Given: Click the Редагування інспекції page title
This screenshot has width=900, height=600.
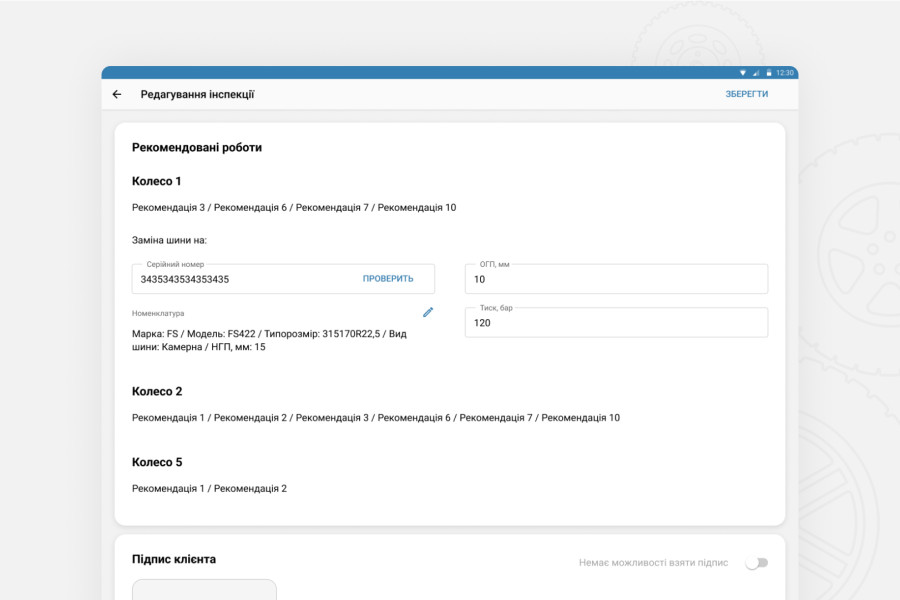Looking at the screenshot, I should (x=197, y=95).
